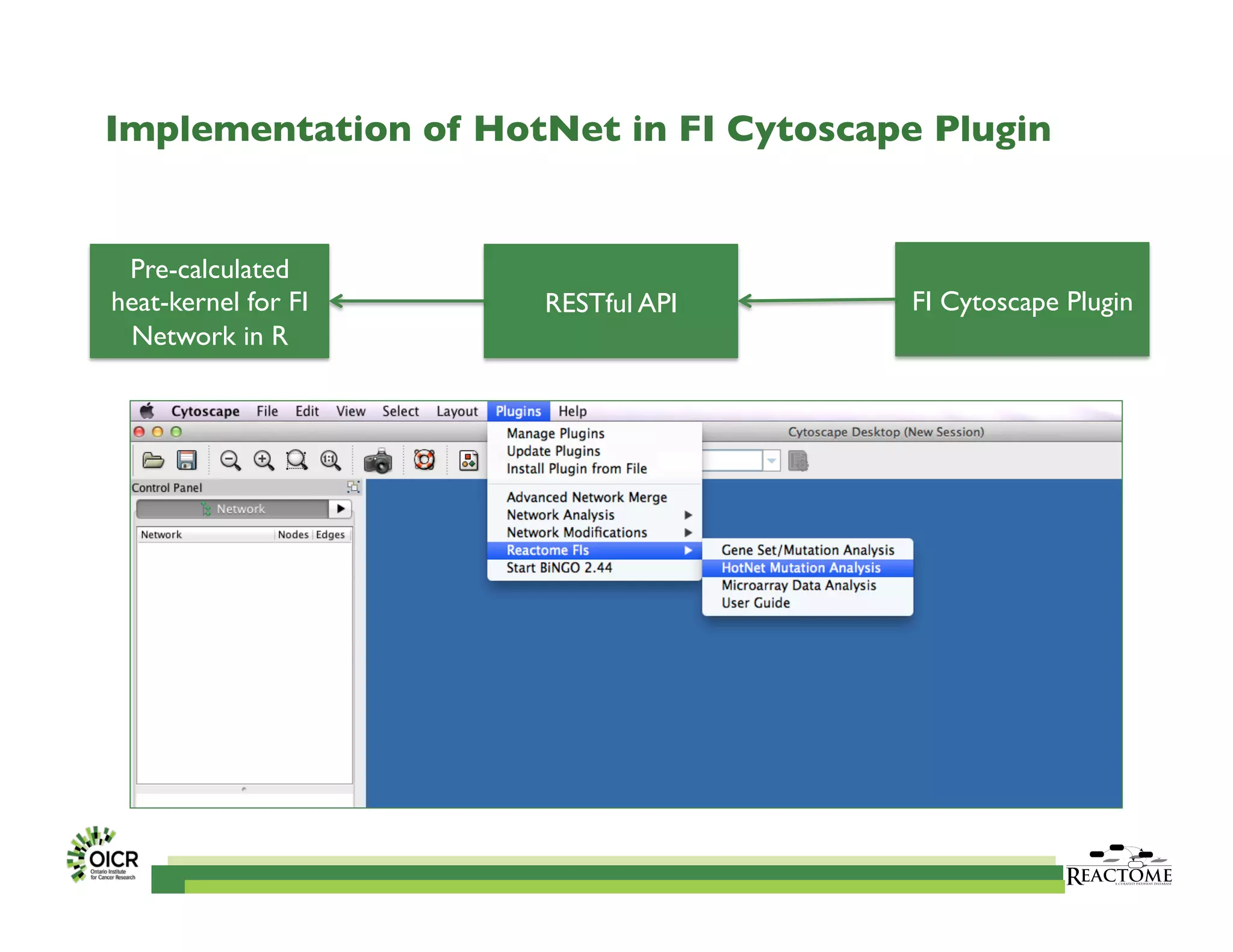Click the search configuration icon beside search box

point(798,462)
